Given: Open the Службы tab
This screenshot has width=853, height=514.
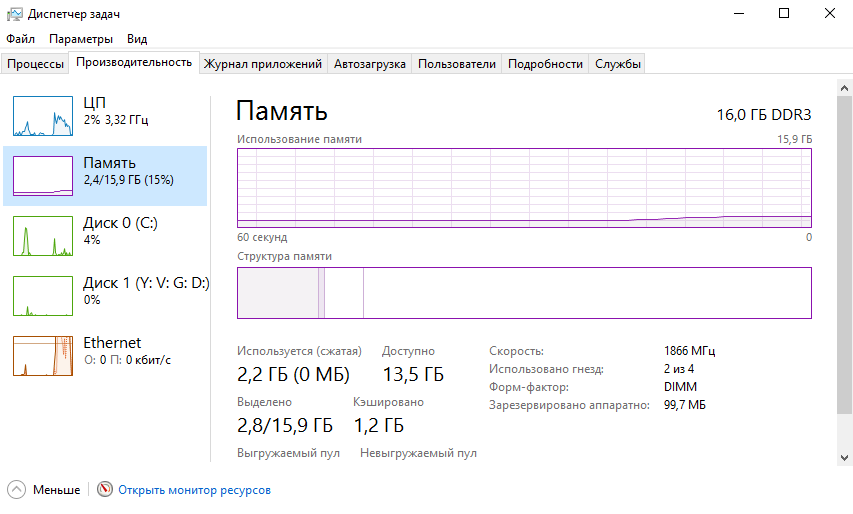Looking at the screenshot, I should coord(618,64).
